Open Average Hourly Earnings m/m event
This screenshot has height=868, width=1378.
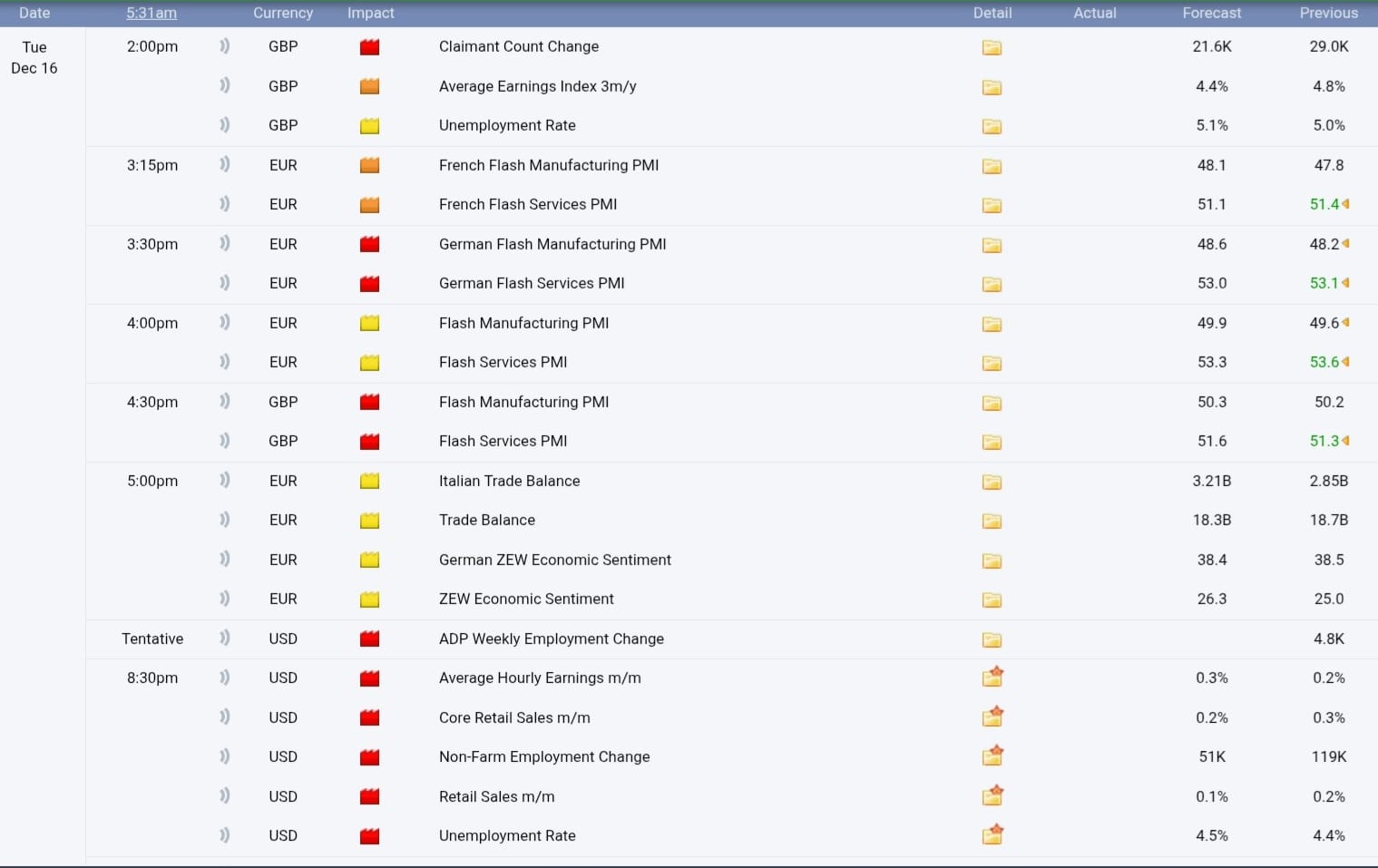pos(540,678)
